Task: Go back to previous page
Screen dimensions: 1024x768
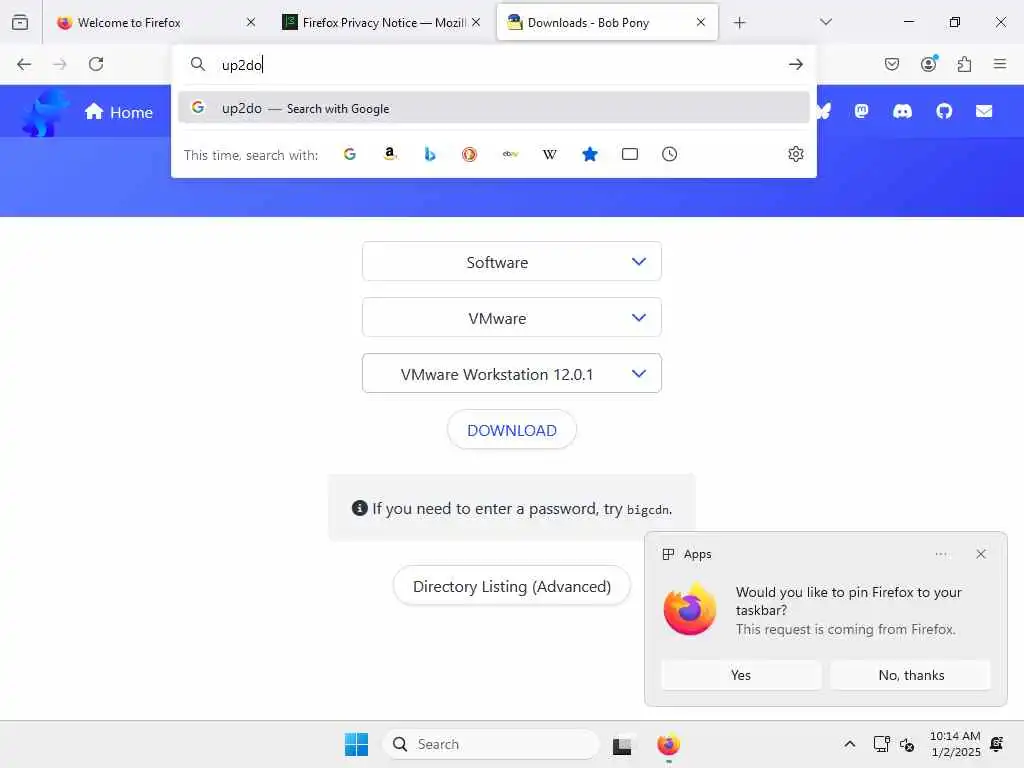Action: click(x=24, y=64)
